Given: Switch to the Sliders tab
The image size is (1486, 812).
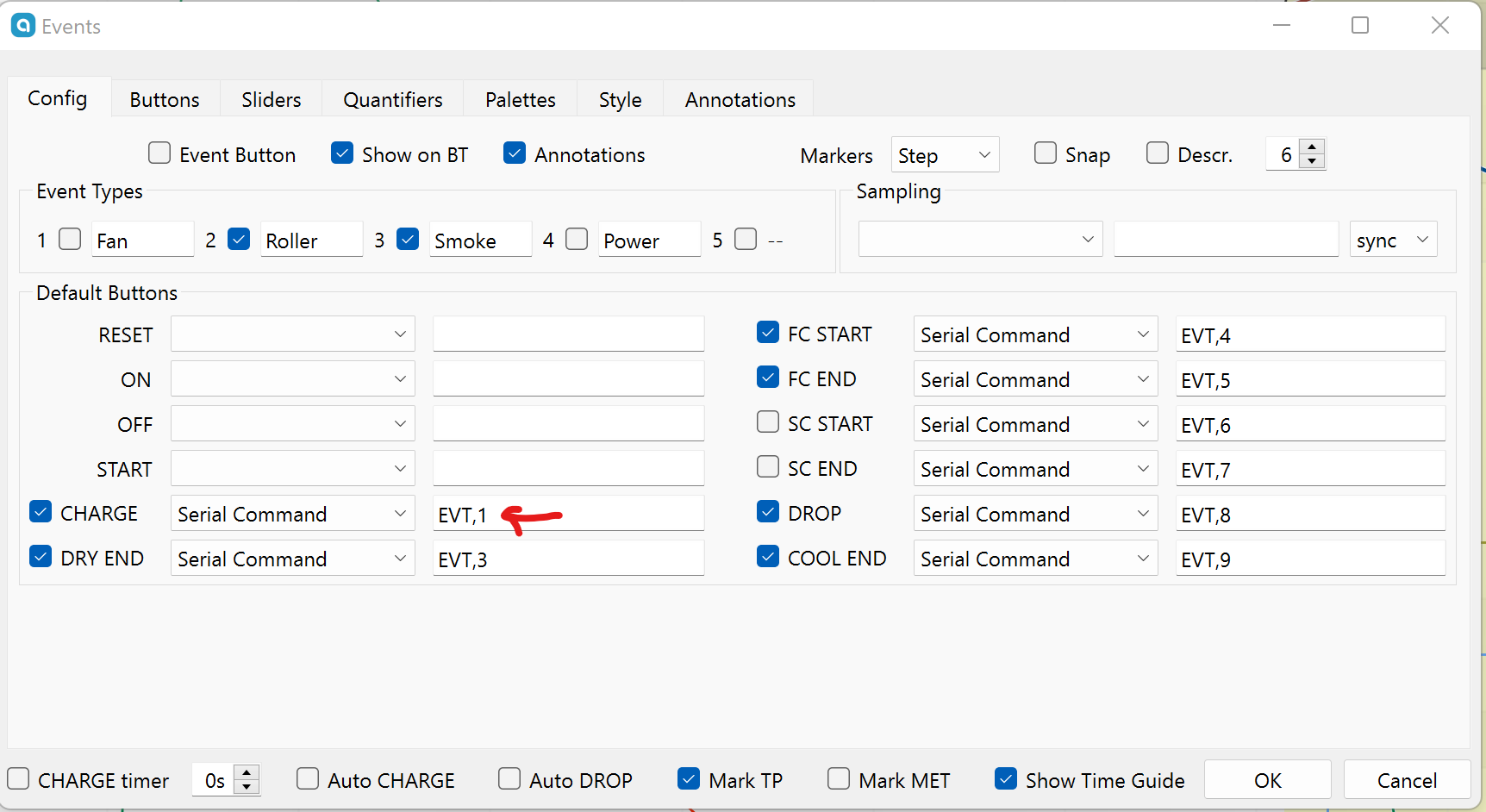Looking at the screenshot, I should (x=271, y=100).
